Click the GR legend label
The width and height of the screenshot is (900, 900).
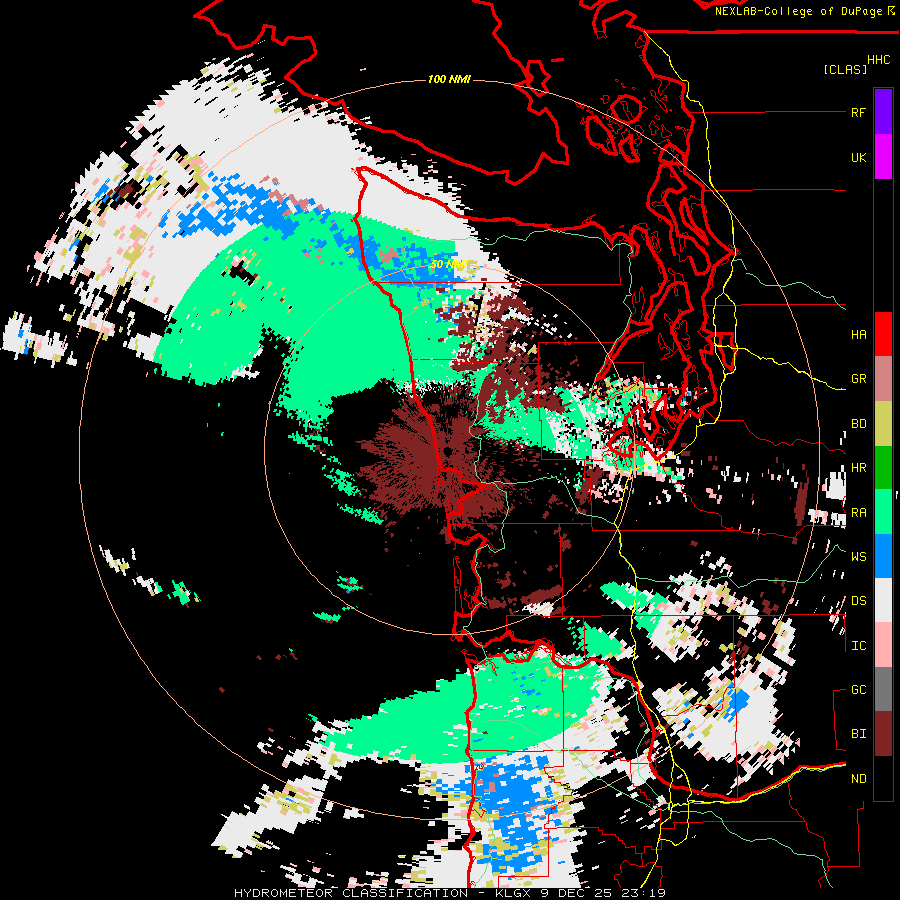tap(858, 379)
